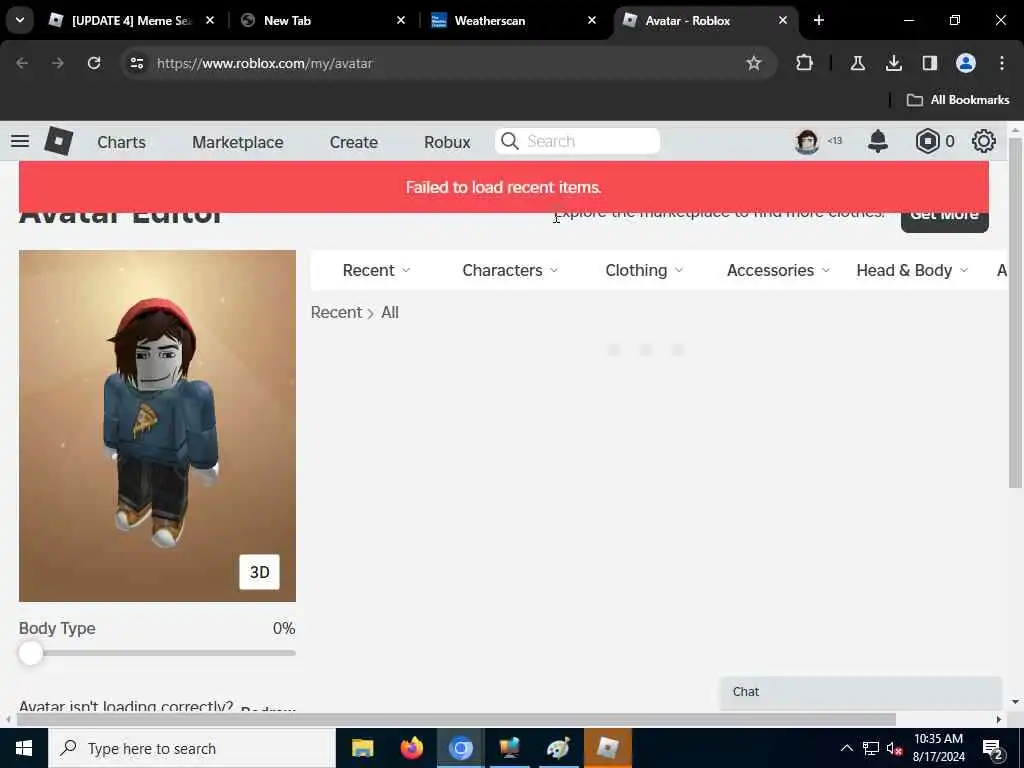Open the Robux page link
The height and width of the screenshot is (768, 1024).
click(447, 142)
